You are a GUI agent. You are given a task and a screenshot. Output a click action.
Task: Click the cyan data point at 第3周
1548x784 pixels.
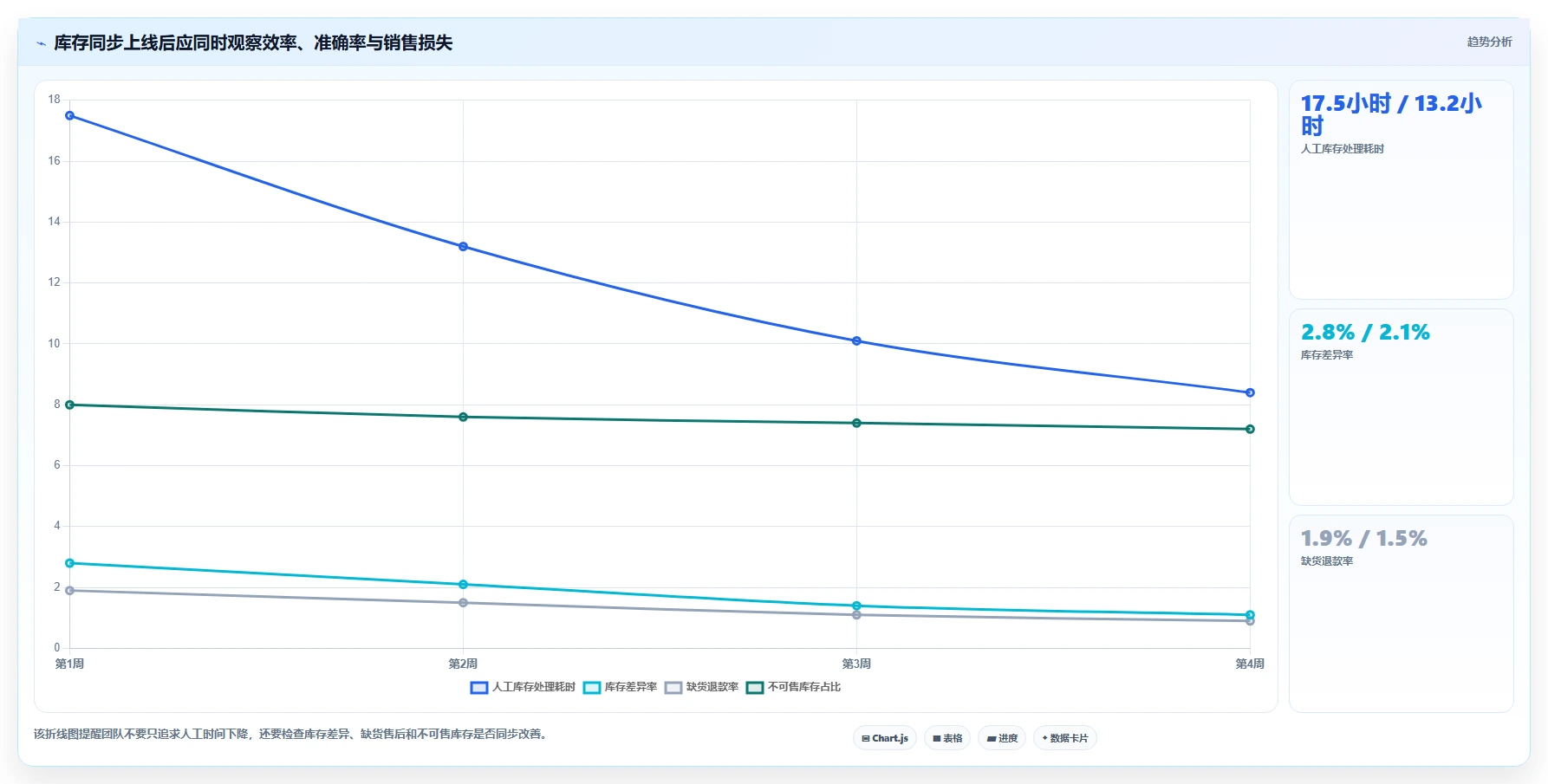pyautogui.click(x=856, y=606)
